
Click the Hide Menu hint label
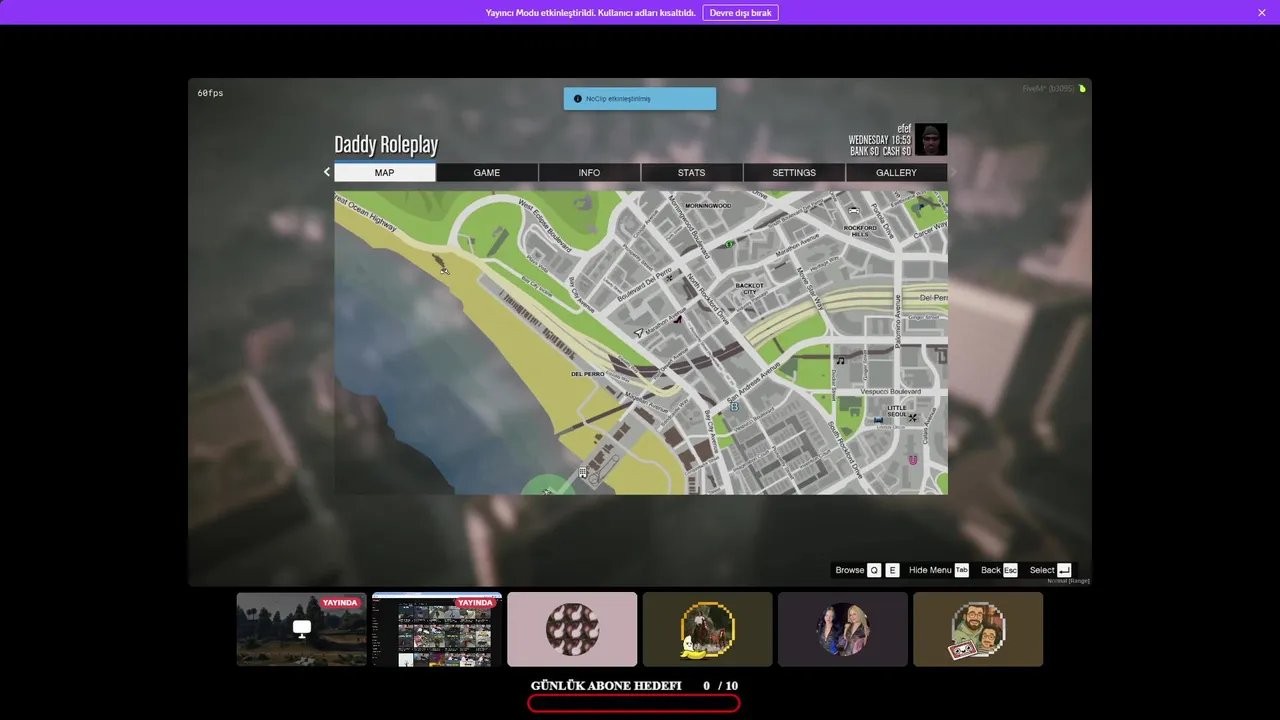coord(930,570)
